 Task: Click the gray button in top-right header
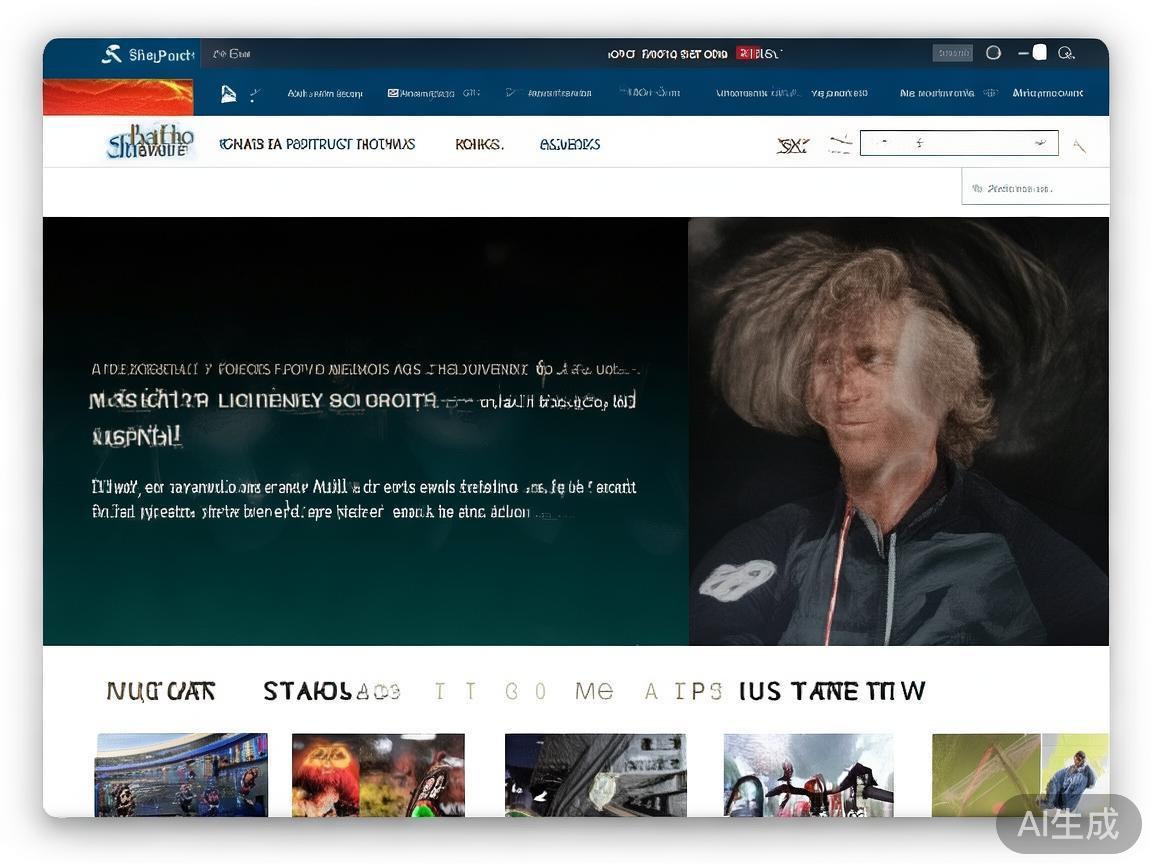click(952, 53)
